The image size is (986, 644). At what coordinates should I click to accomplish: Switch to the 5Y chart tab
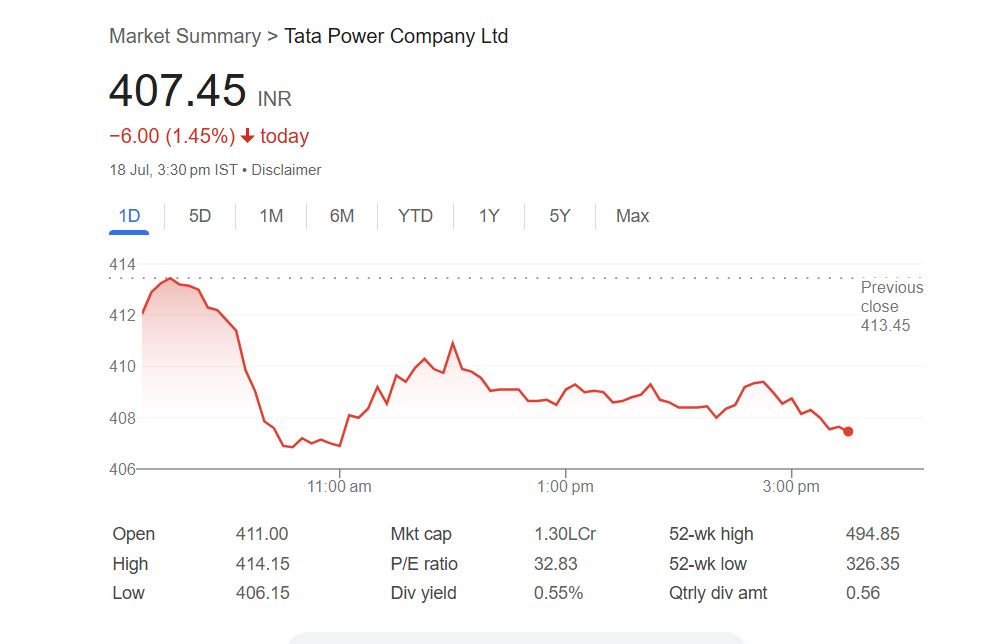coord(559,216)
